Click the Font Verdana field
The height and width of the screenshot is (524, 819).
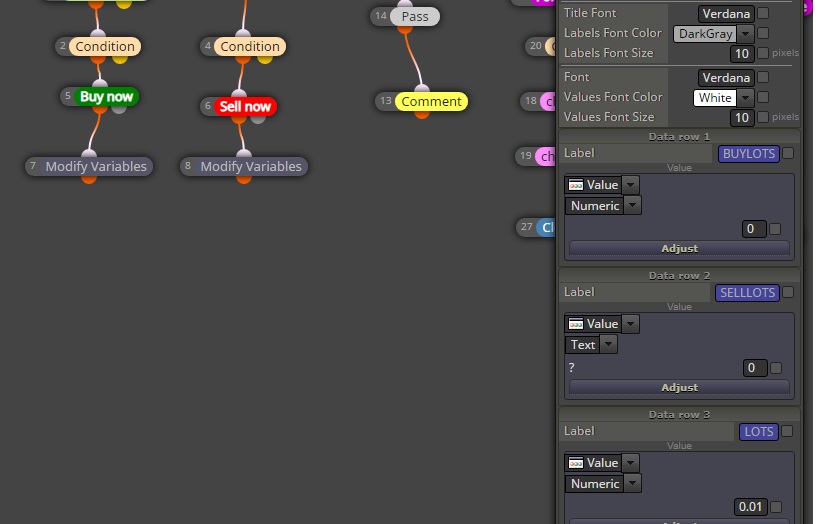(726, 78)
